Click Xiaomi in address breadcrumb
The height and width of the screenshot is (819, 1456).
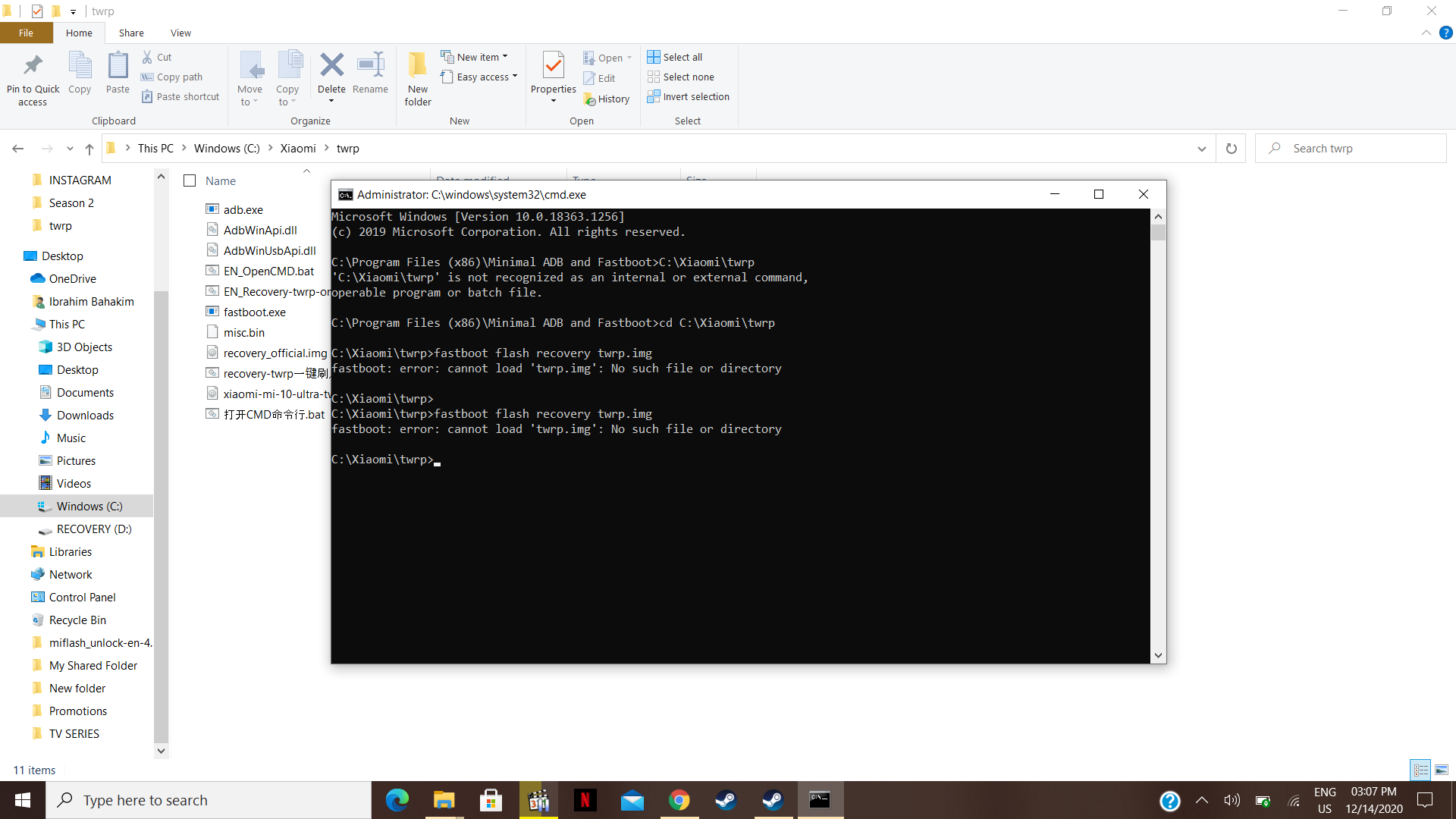coord(298,149)
